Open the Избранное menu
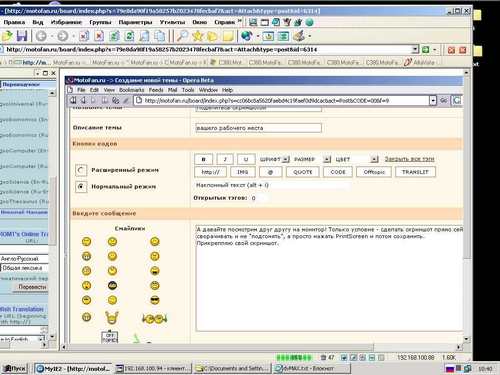Screen dimensions: 500x375 pos(66,22)
